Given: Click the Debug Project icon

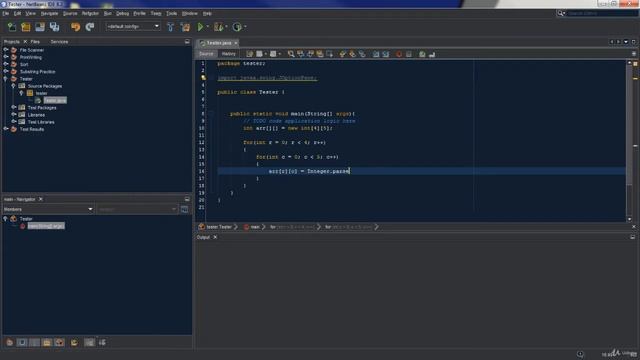Looking at the screenshot, I should pos(218,27).
